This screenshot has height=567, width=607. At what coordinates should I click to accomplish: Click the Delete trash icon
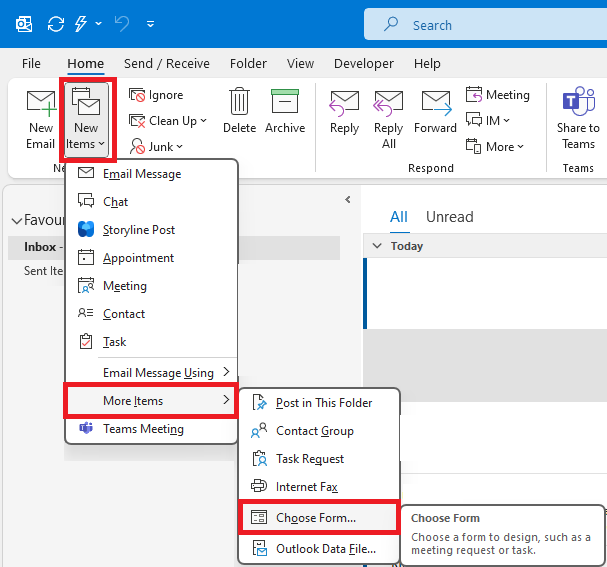pos(239,101)
